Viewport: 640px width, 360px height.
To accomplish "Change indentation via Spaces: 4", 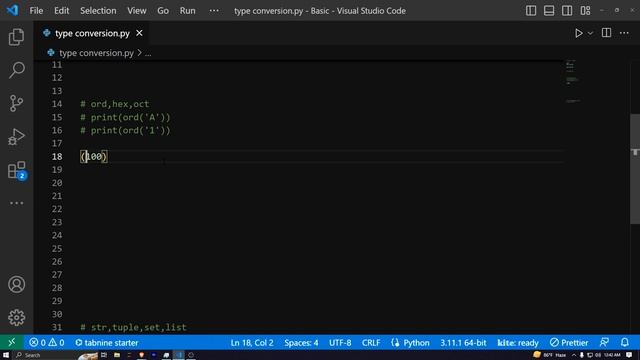I will [x=301, y=342].
